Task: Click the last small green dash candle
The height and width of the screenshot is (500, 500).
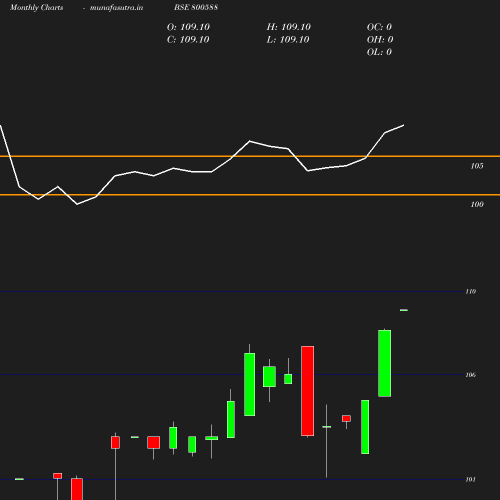Action: [x=404, y=310]
